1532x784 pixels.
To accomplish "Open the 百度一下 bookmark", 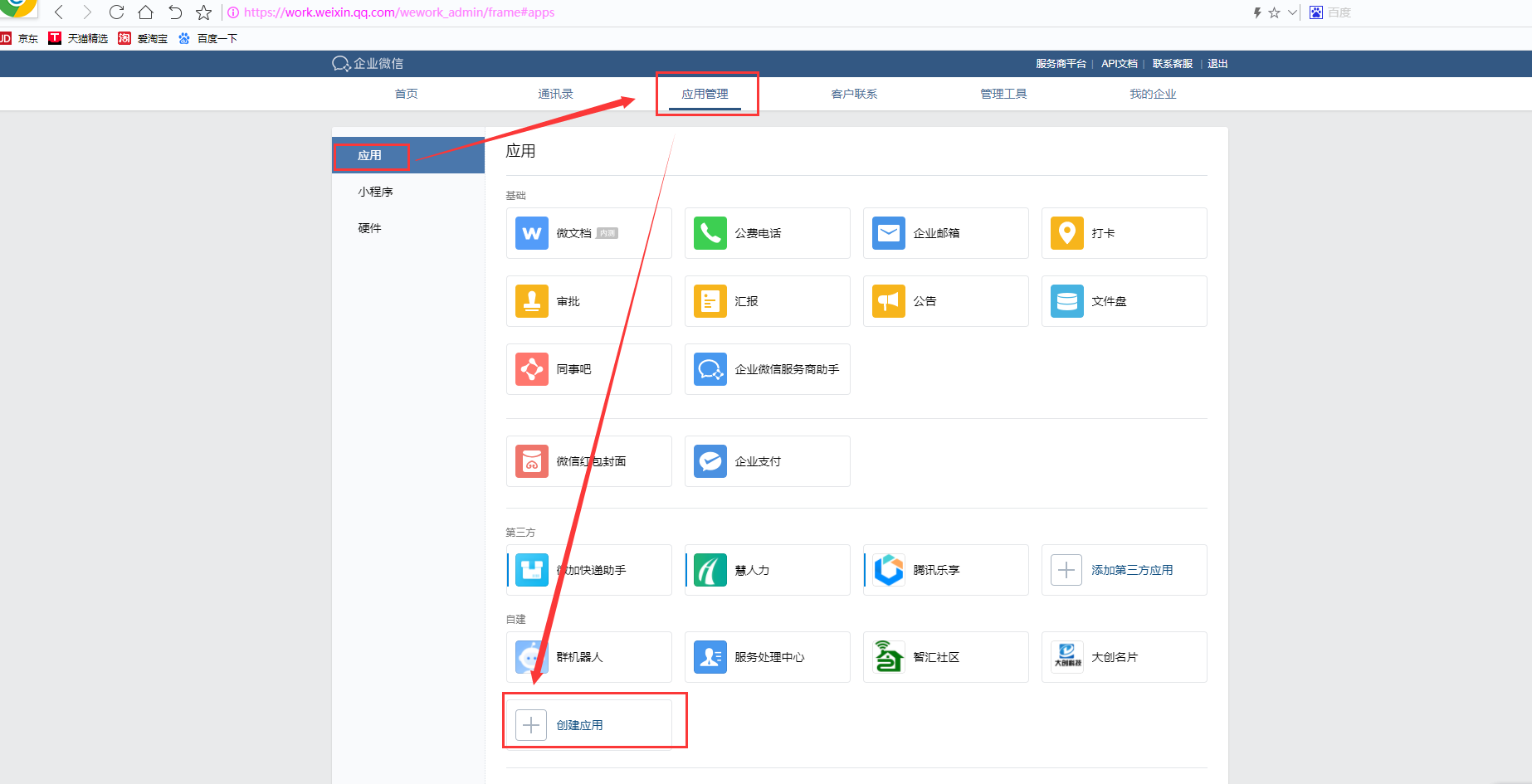I will coord(207,38).
